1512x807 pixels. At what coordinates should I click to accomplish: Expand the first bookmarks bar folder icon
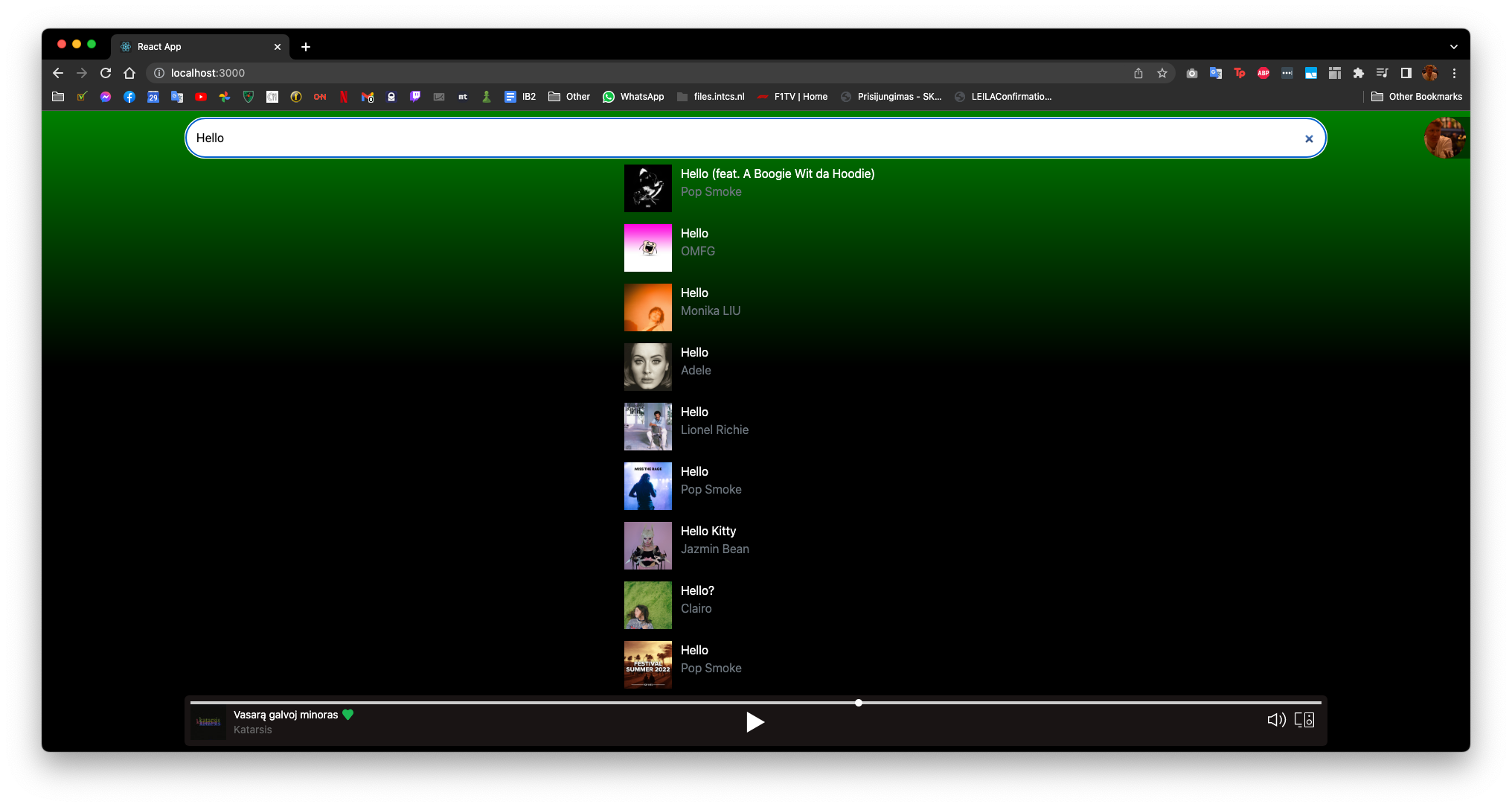click(x=58, y=97)
